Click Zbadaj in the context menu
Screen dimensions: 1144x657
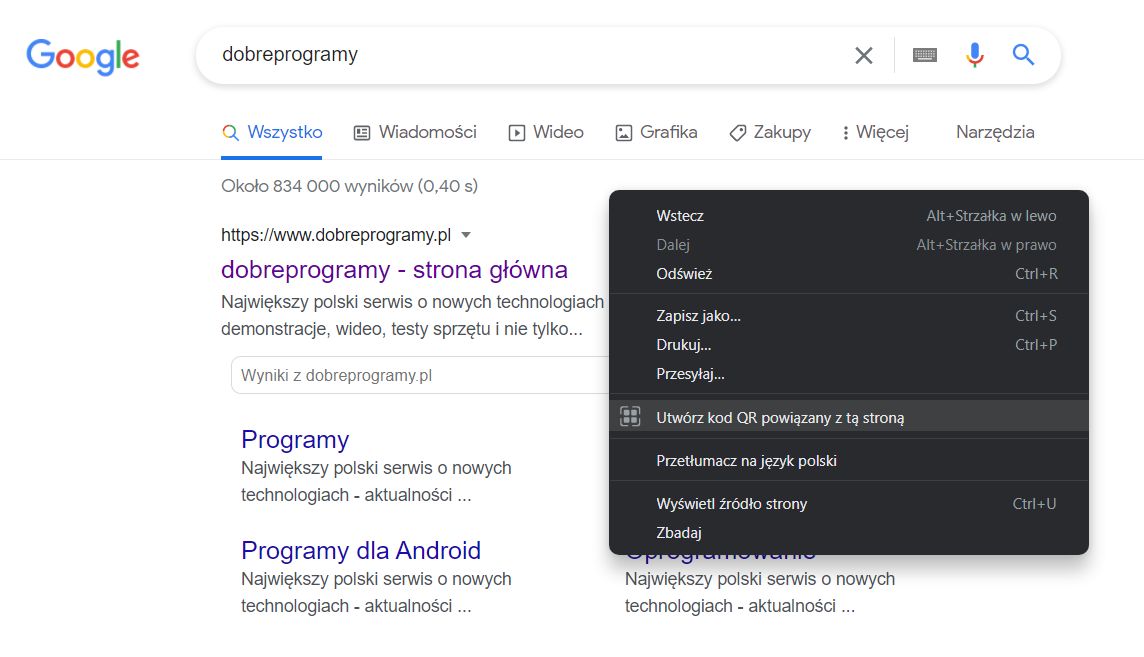coord(679,533)
